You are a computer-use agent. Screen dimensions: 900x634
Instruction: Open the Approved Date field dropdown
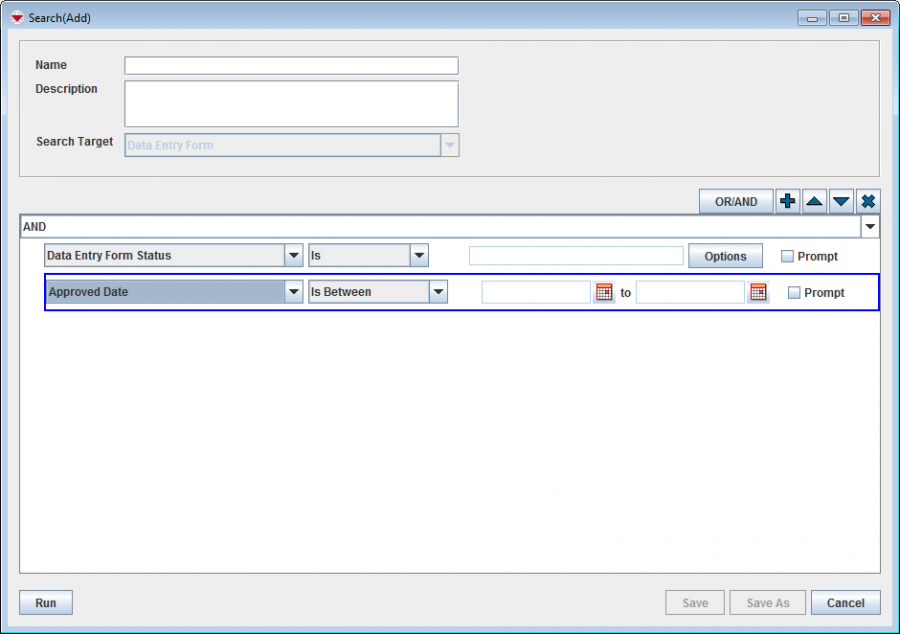tap(294, 293)
